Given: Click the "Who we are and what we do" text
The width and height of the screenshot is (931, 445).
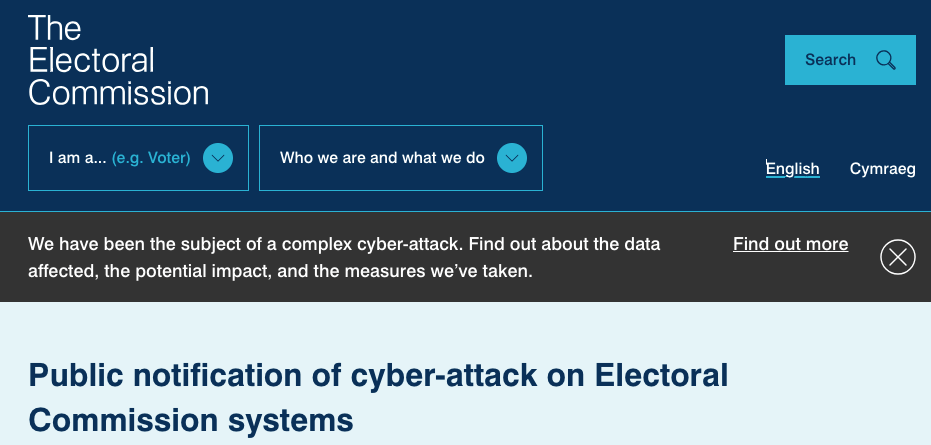Looking at the screenshot, I should click(382, 158).
